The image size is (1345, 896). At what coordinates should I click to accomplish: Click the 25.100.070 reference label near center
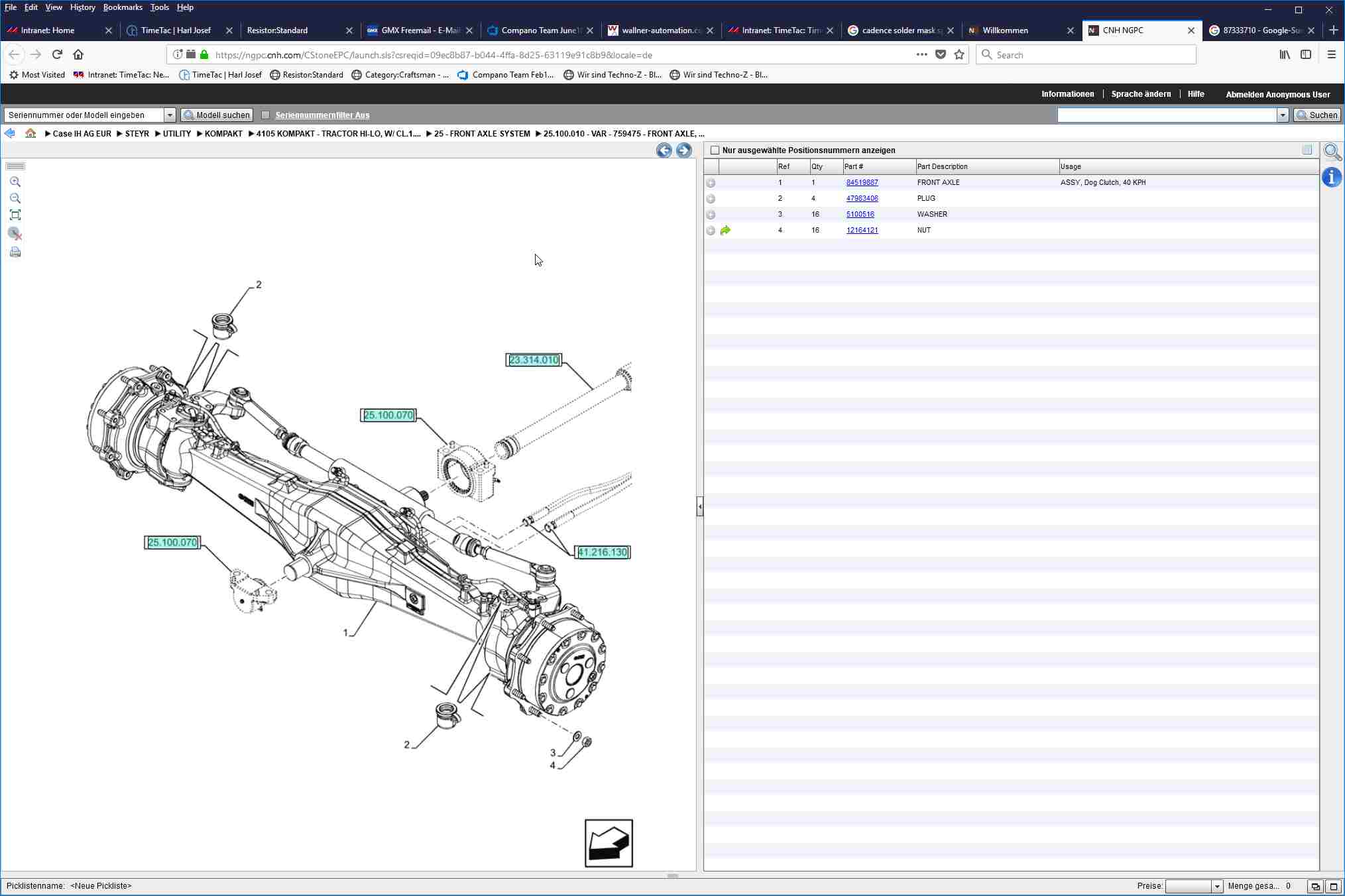388,416
